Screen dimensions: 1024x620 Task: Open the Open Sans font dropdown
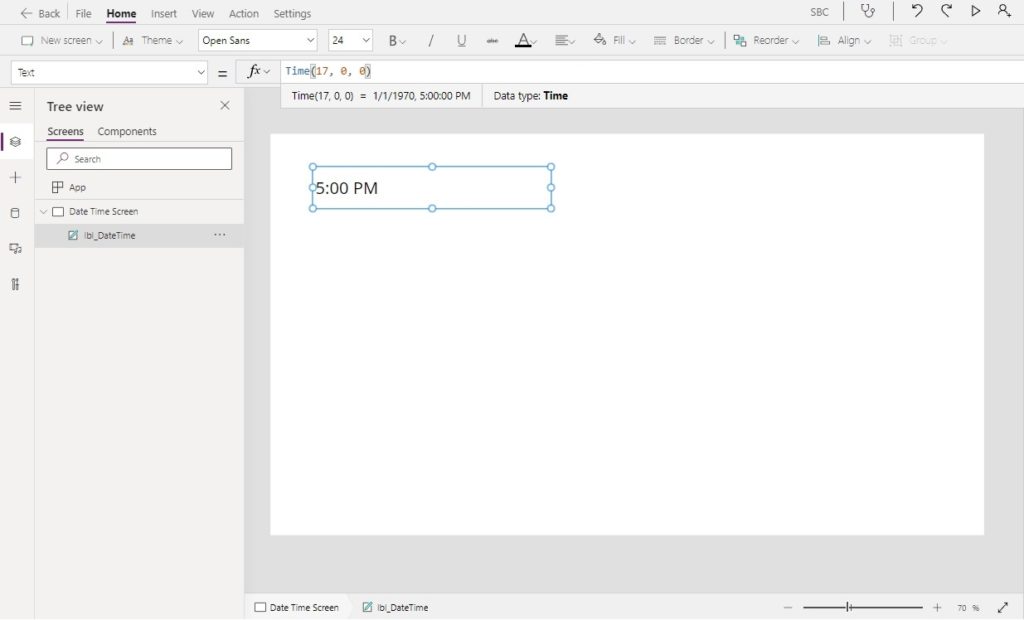click(x=257, y=41)
